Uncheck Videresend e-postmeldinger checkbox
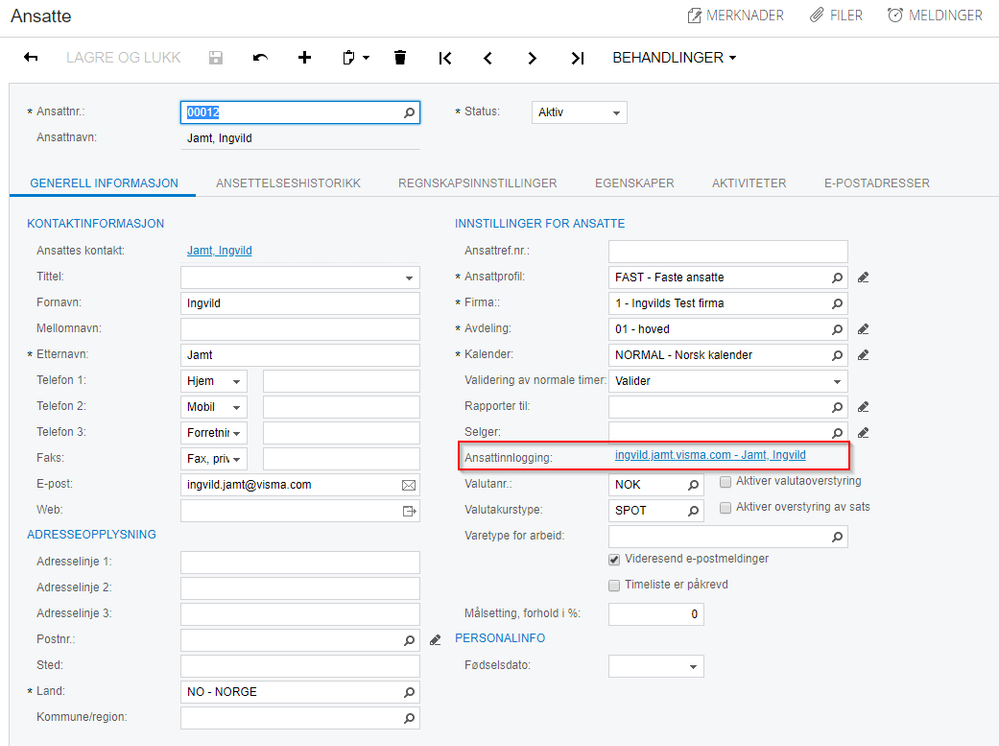The image size is (999, 746). pos(614,559)
